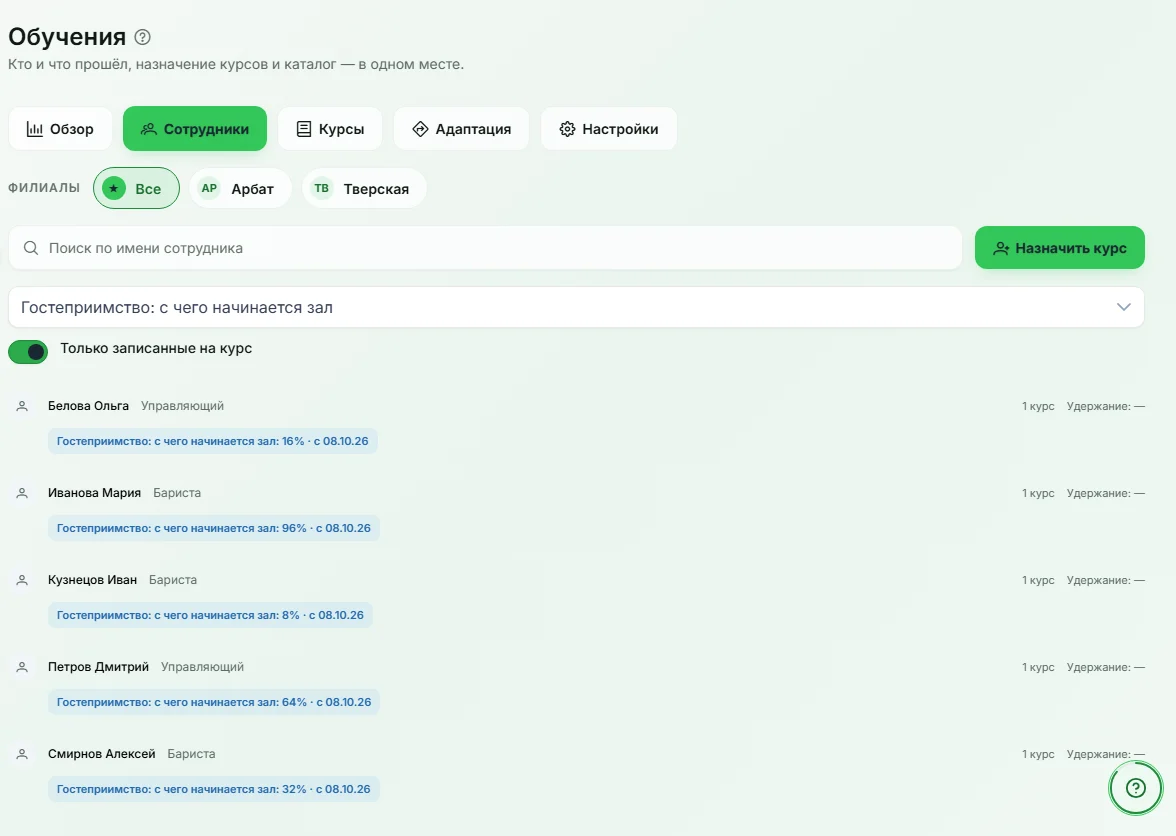This screenshot has height=836, width=1176.
Task: Click the Назначить курс button
Action: (1060, 248)
